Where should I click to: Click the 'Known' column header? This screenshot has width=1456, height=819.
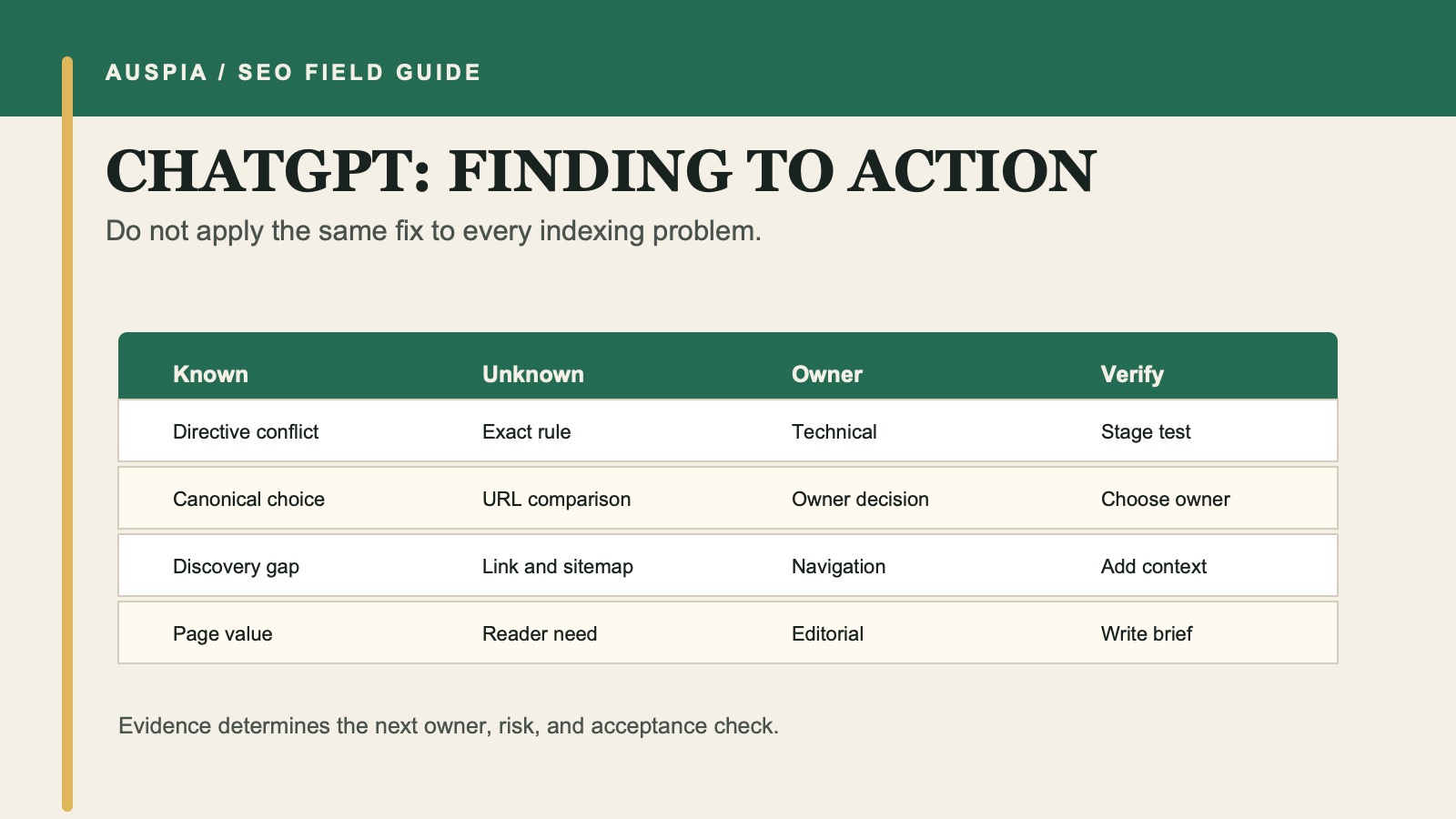[x=210, y=374]
